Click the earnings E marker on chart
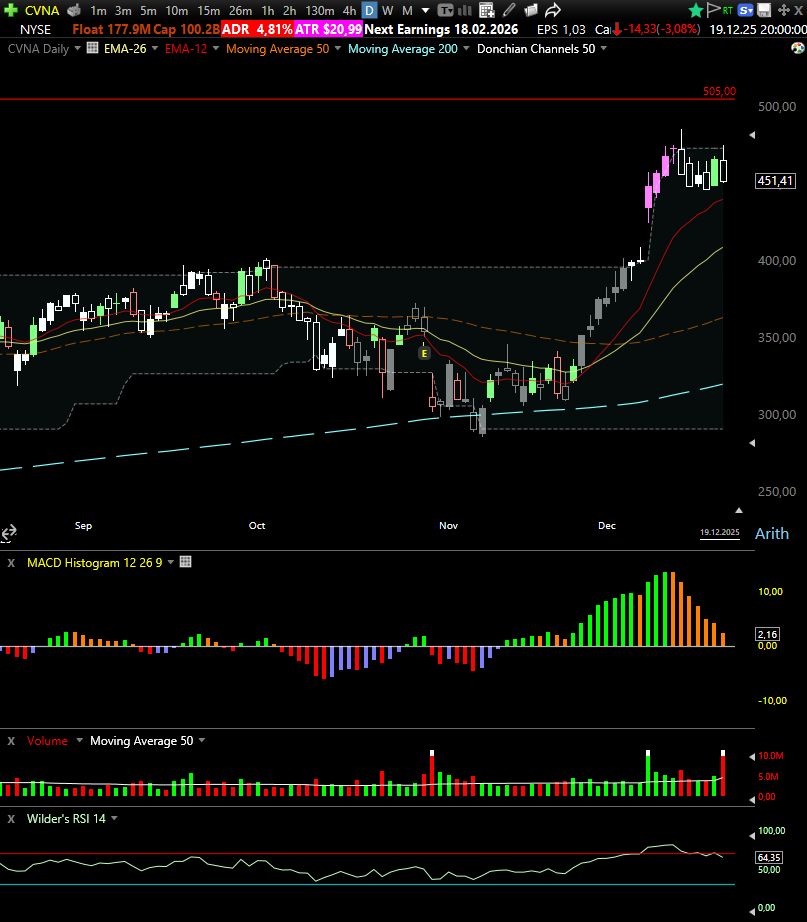Image resolution: width=807 pixels, height=922 pixels. point(424,353)
